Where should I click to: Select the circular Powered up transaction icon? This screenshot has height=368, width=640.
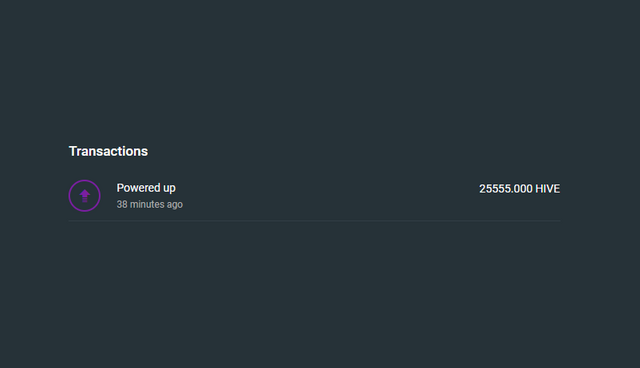point(84,196)
